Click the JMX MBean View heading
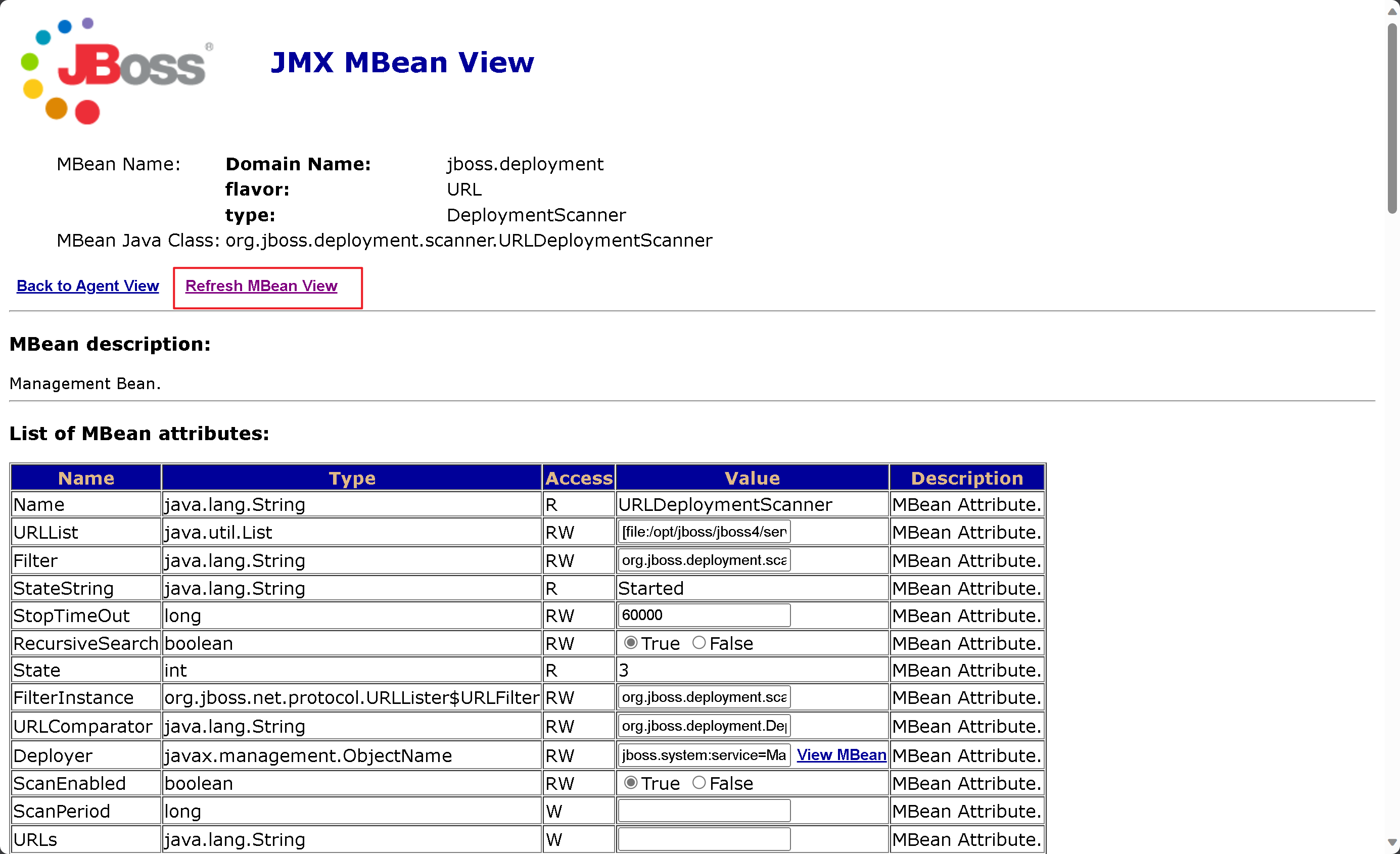This screenshot has height=854, width=1400. point(402,63)
